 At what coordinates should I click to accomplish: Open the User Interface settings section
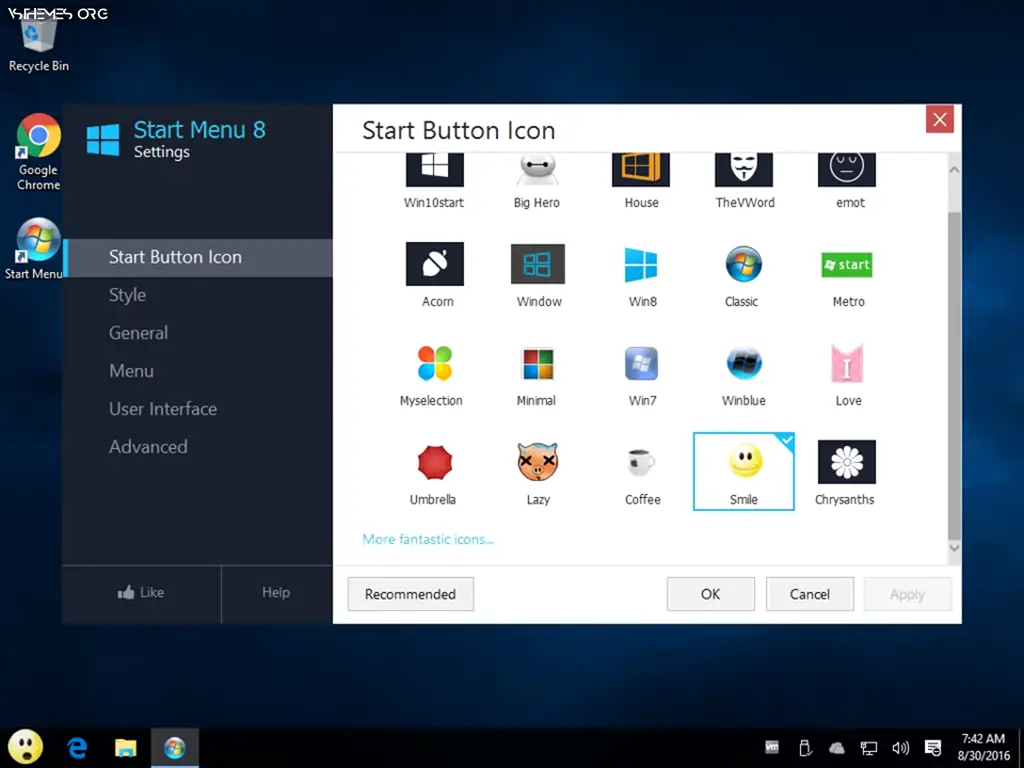point(163,409)
